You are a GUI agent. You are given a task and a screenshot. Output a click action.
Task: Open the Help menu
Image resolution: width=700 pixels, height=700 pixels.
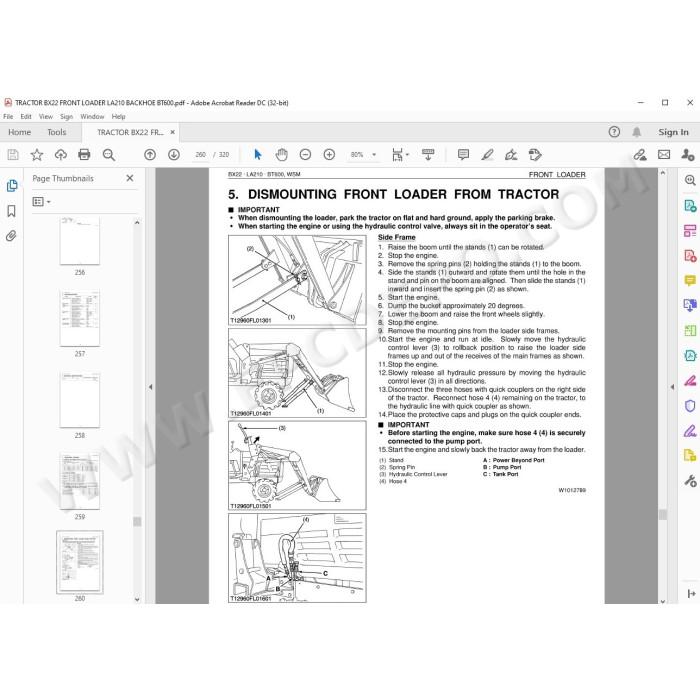(x=118, y=117)
